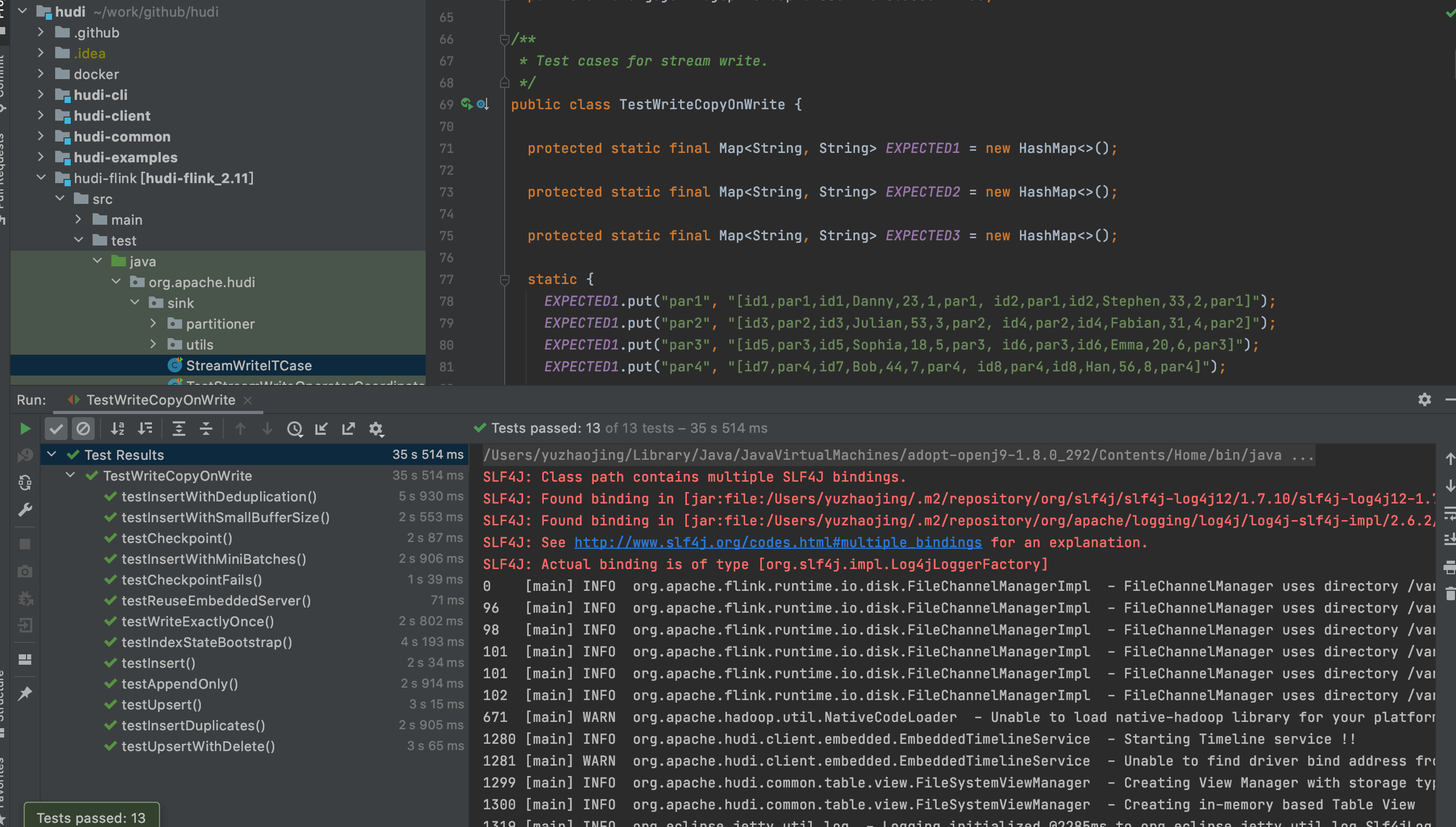Click the Expand All tests icon
Image resolution: width=1456 pixels, height=827 pixels.
(178, 428)
